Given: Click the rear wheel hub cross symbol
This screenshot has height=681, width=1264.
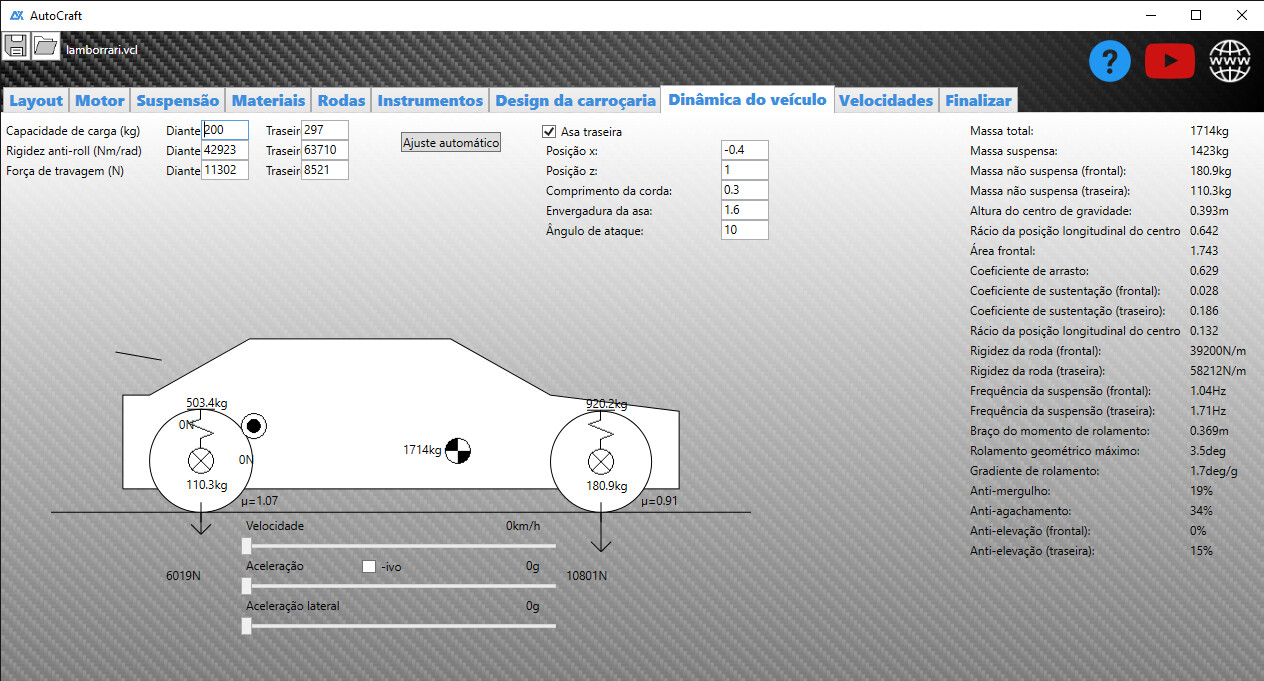Looking at the screenshot, I should pos(202,461).
